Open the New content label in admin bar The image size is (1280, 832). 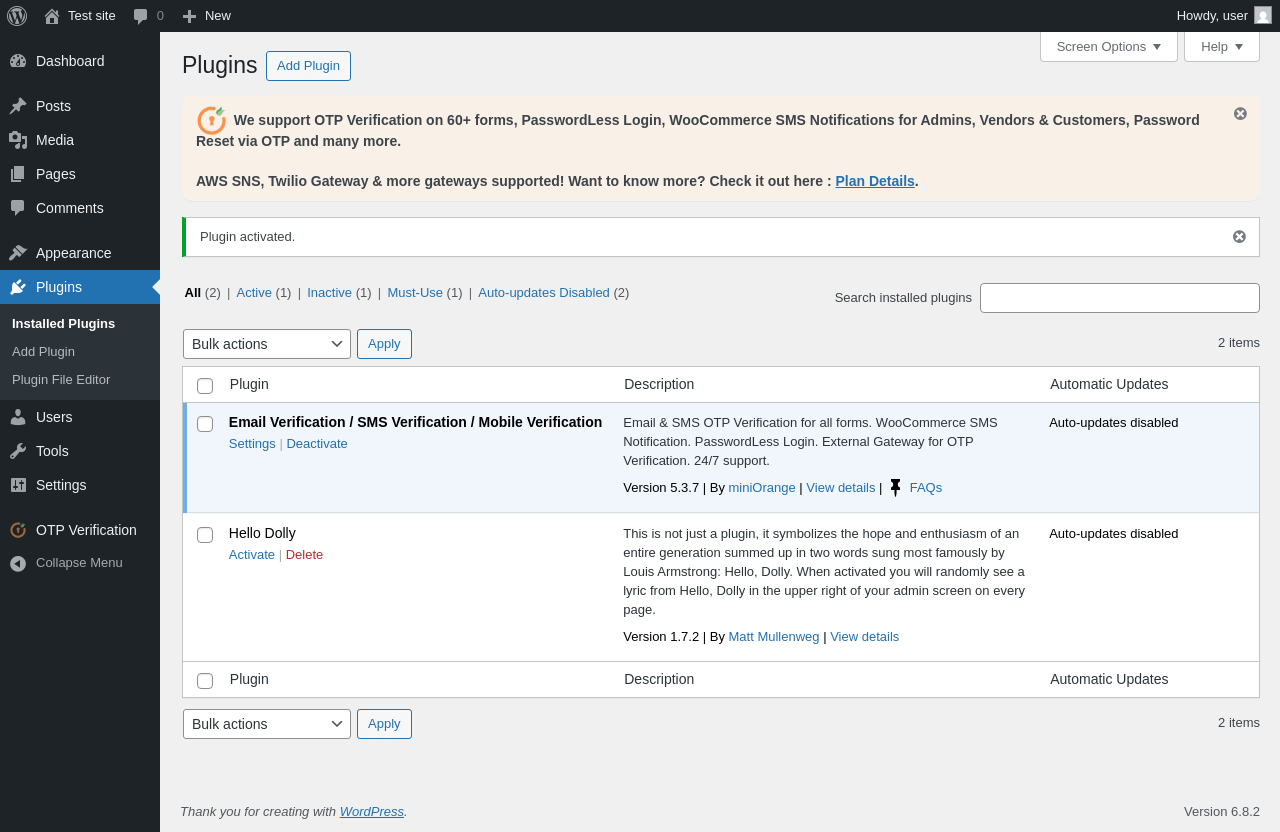point(218,16)
